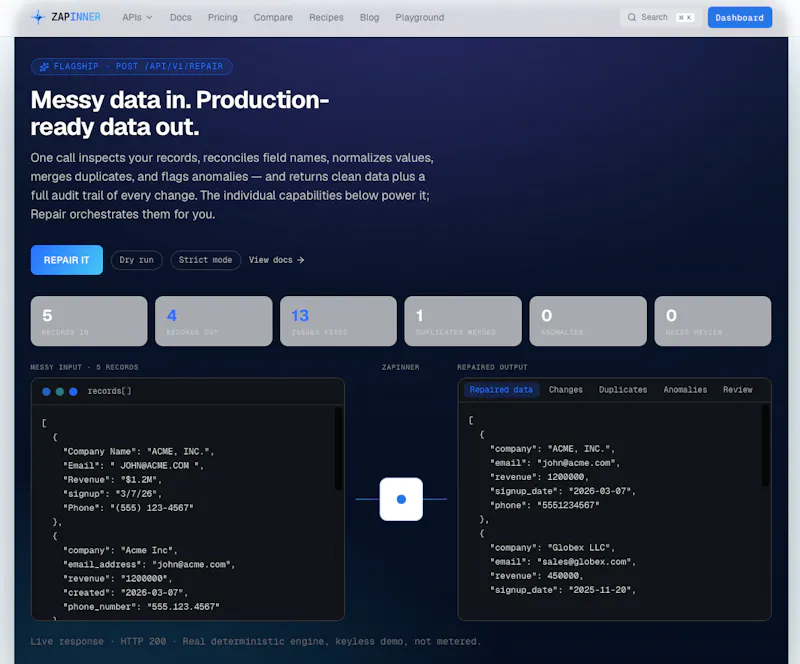Click the "Company Name": "ACME, INC." line

[x=138, y=451]
